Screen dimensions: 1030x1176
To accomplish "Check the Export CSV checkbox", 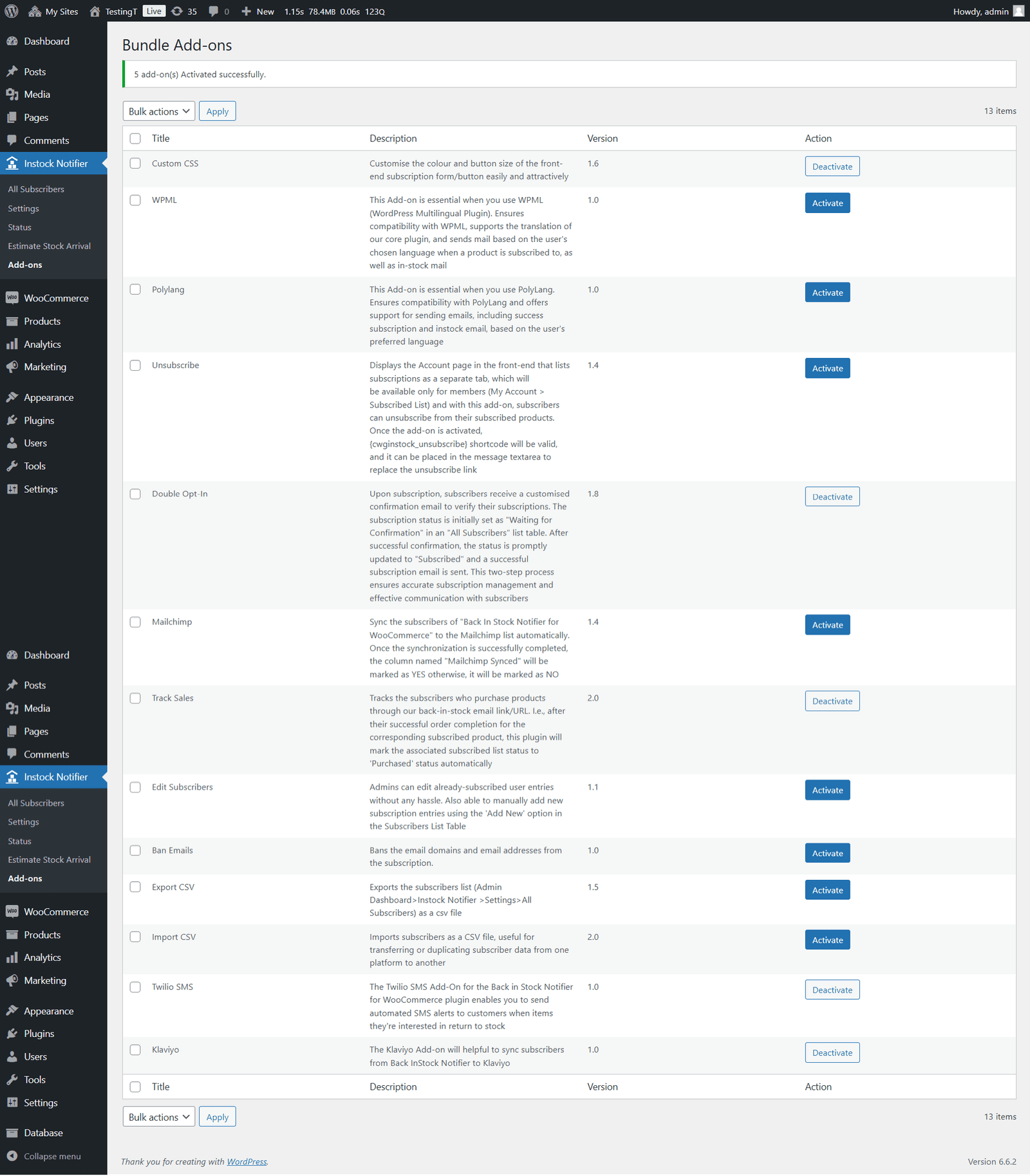I will point(135,888).
